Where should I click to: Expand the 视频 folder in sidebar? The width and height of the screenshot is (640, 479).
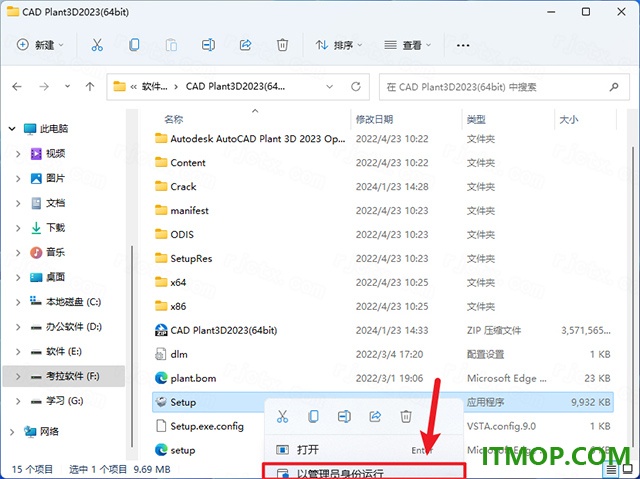[18, 154]
